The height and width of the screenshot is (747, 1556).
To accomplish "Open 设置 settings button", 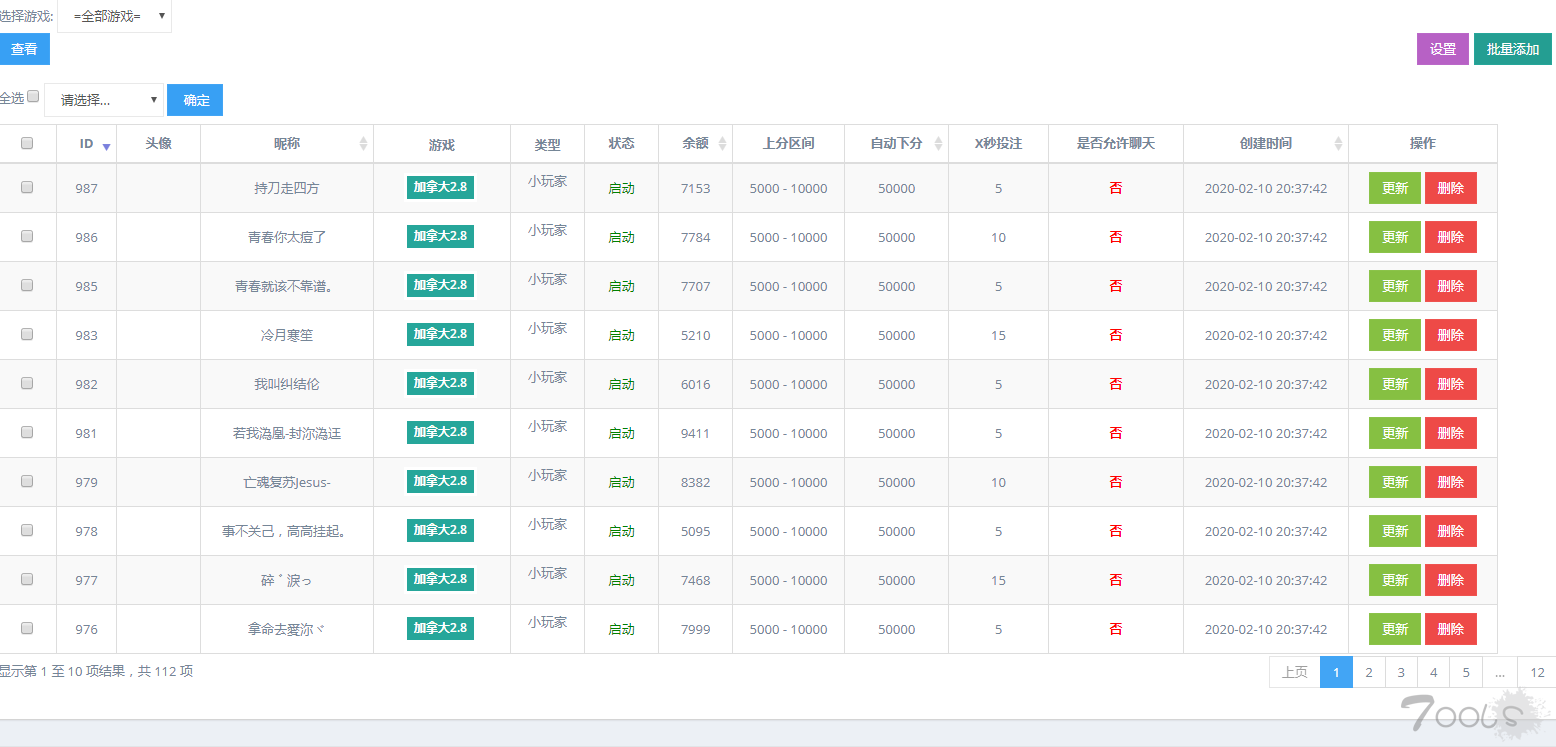I will [1442, 49].
